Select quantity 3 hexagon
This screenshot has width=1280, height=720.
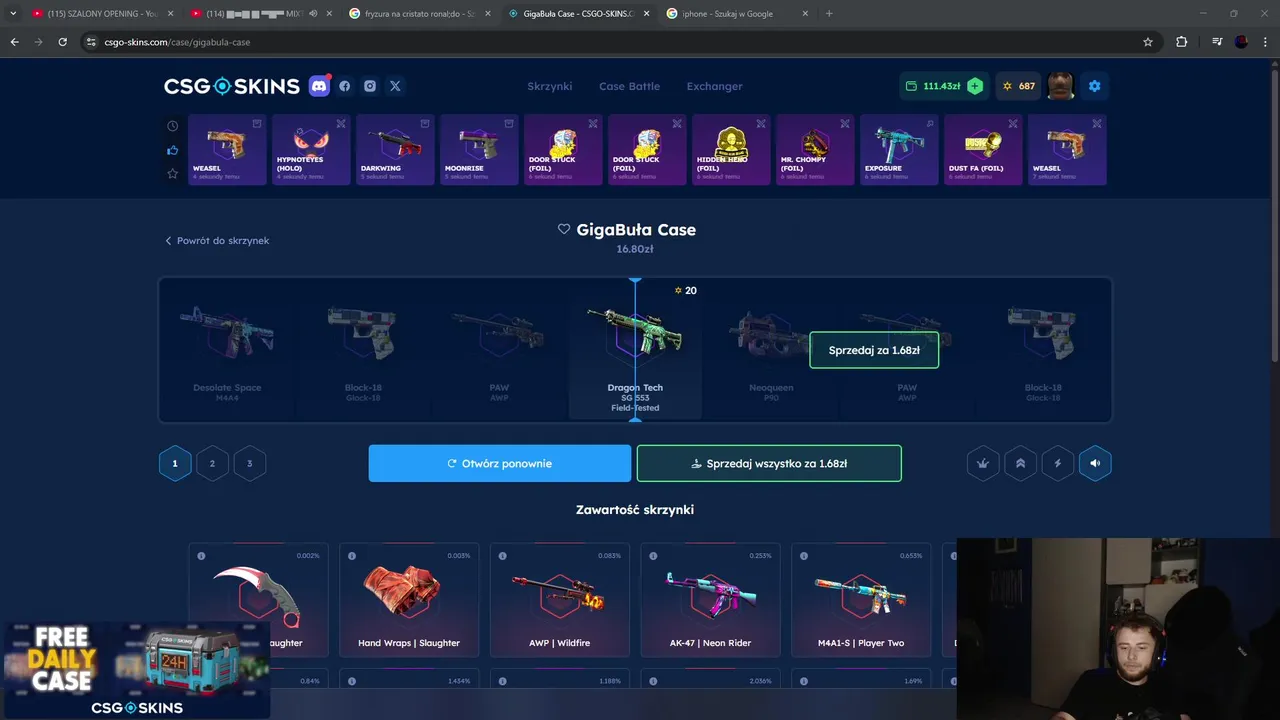tap(249, 463)
